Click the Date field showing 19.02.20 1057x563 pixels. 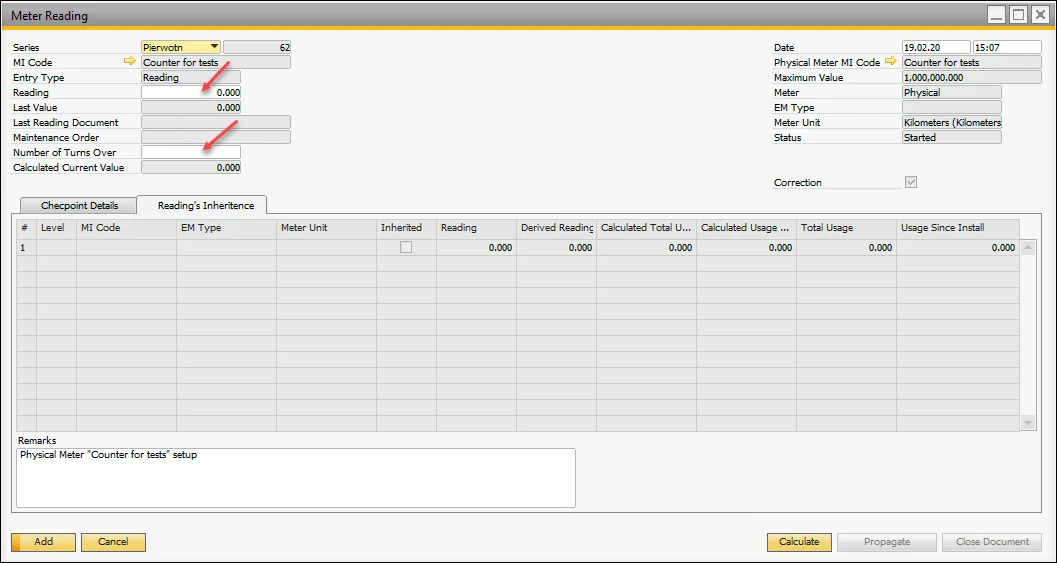click(x=935, y=47)
